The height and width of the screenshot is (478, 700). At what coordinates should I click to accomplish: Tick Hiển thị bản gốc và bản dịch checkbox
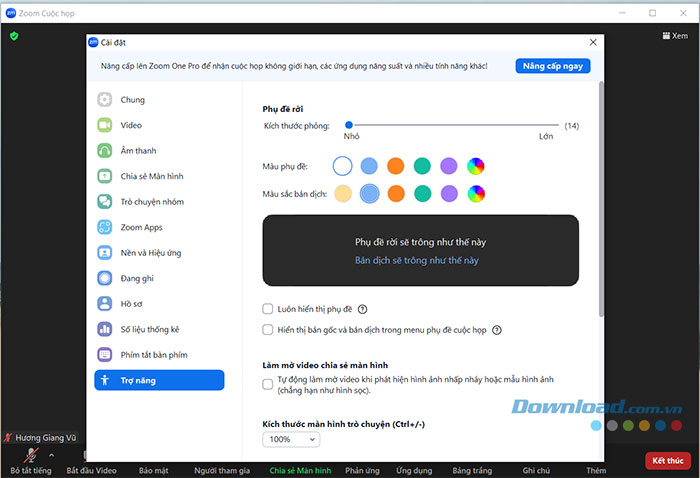[x=267, y=330]
